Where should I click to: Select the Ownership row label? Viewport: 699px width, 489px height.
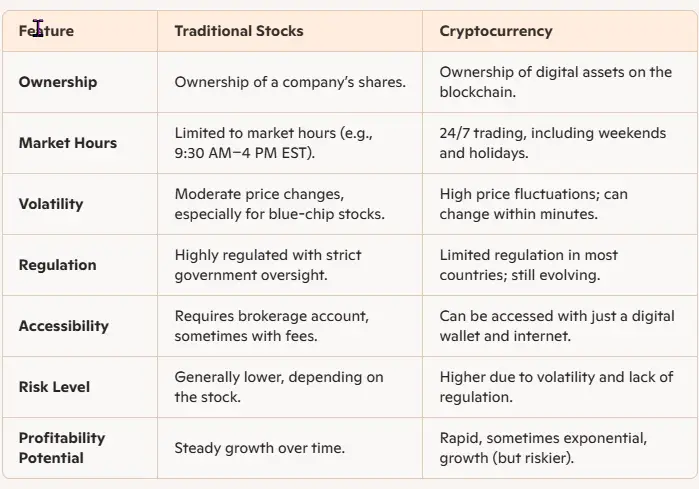58,82
